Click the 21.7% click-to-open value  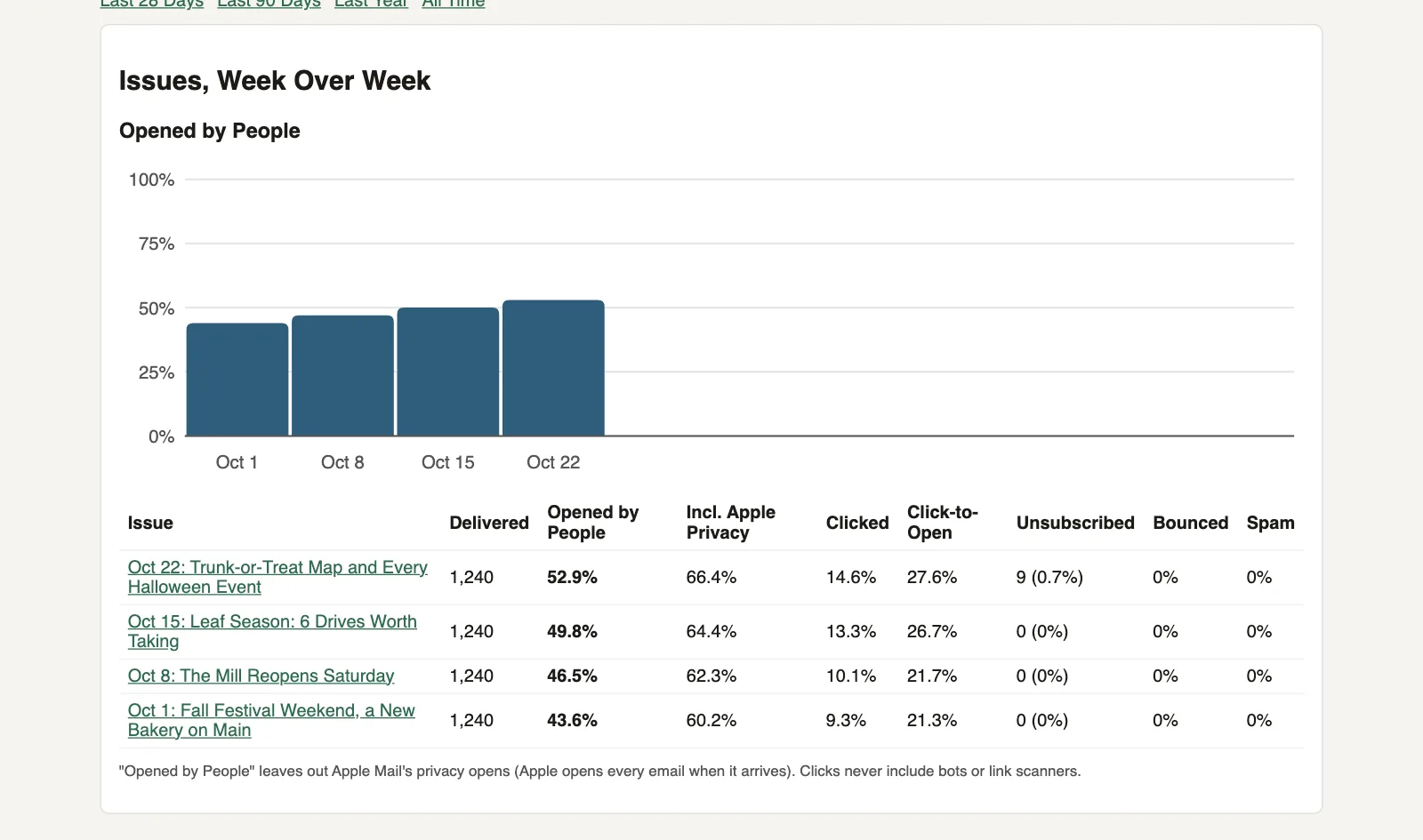[932, 676]
